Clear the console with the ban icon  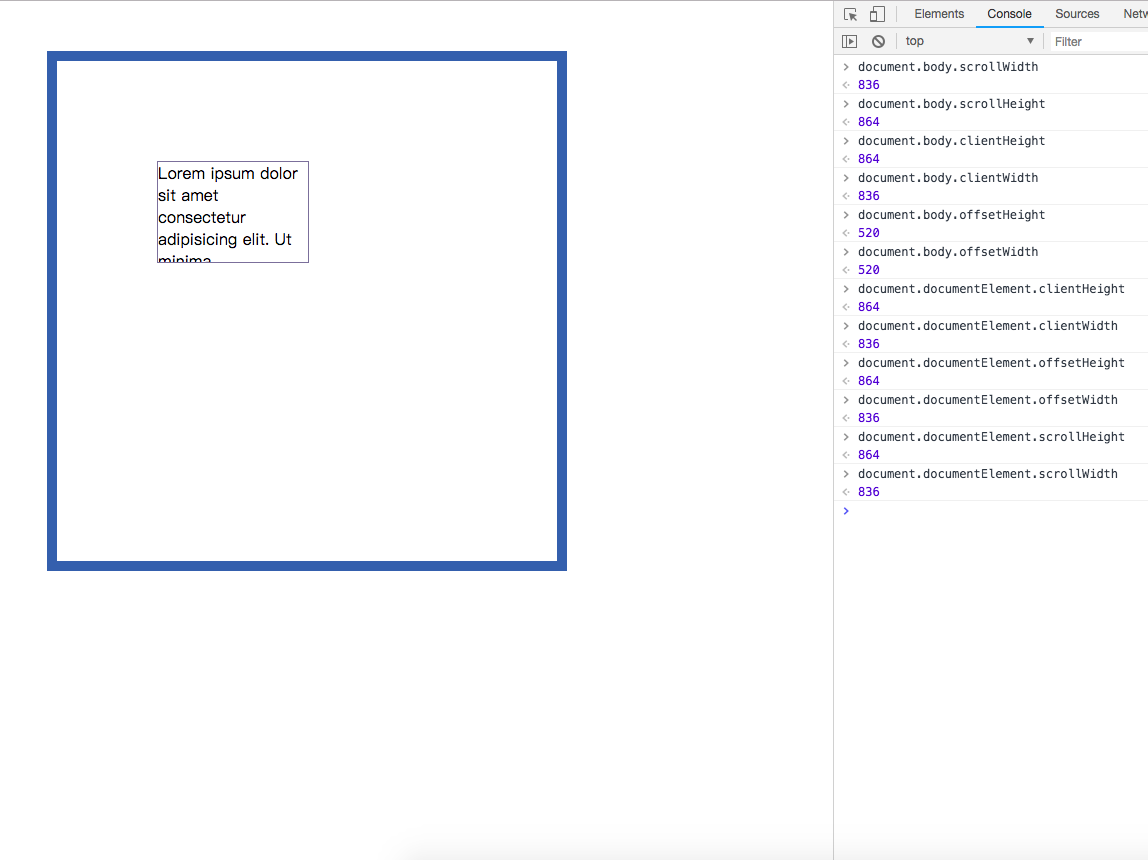pyautogui.click(x=878, y=41)
